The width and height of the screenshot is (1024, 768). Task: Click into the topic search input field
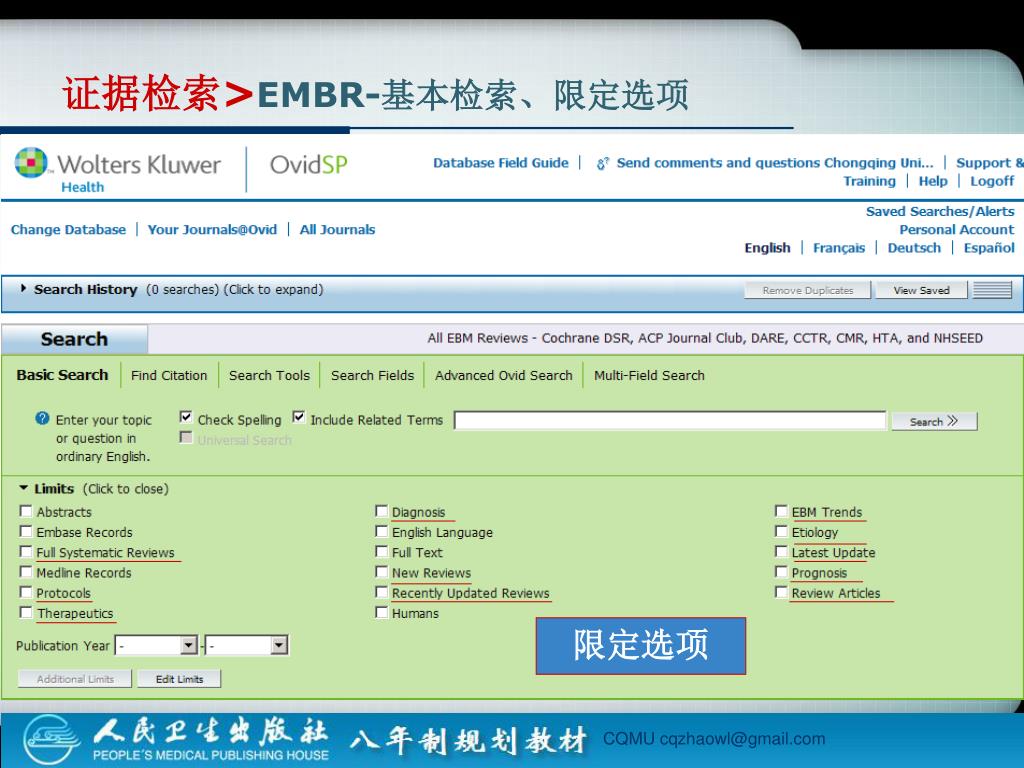tap(670, 421)
